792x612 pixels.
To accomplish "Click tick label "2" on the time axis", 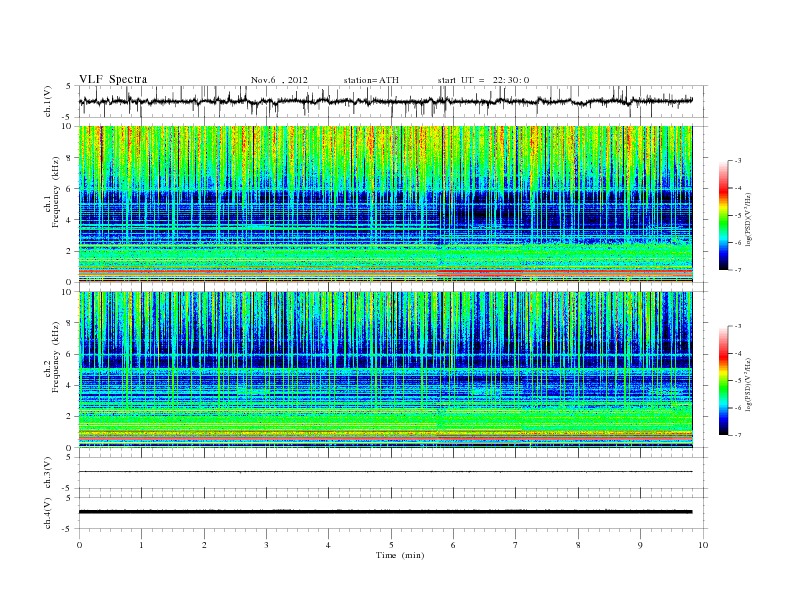I will pyautogui.click(x=204, y=545).
